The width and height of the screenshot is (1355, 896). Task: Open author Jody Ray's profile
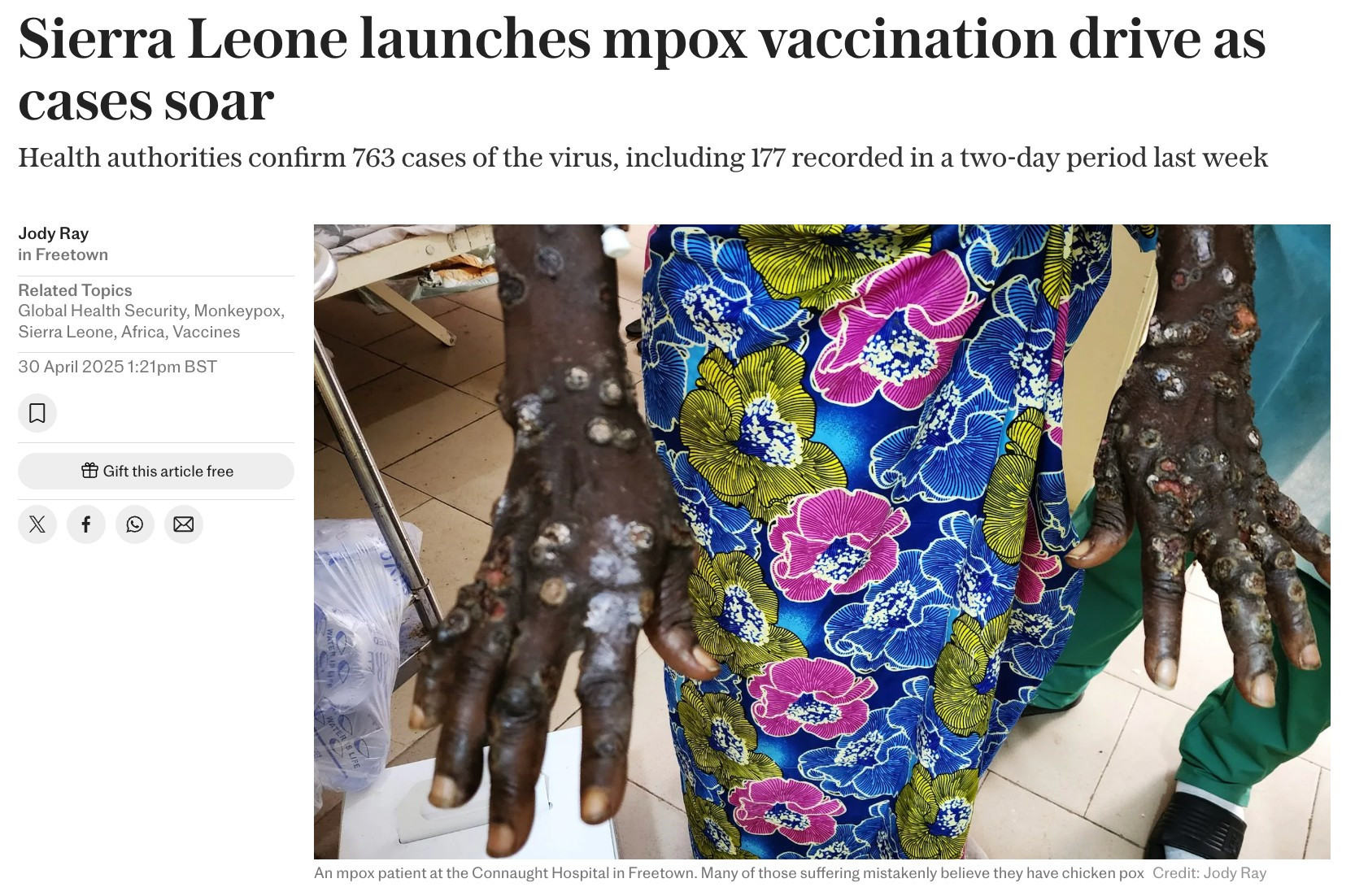(x=54, y=233)
